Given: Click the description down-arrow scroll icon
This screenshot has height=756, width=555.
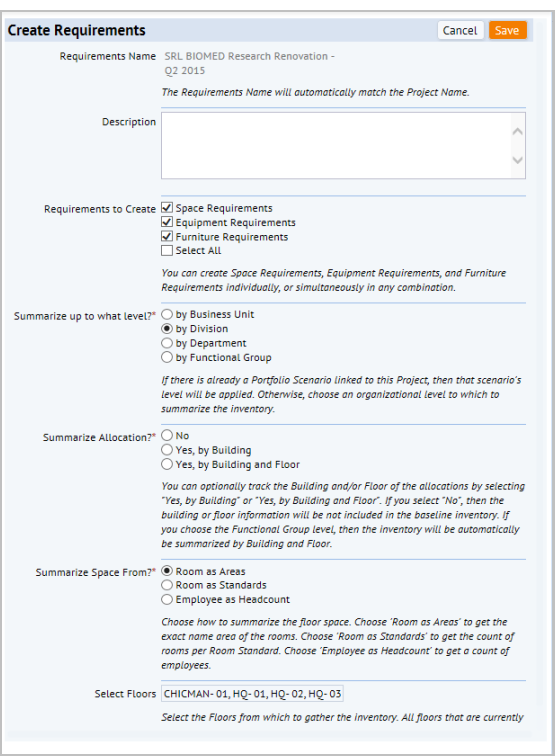Looking at the screenshot, I should pyautogui.click(x=517, y=160).
